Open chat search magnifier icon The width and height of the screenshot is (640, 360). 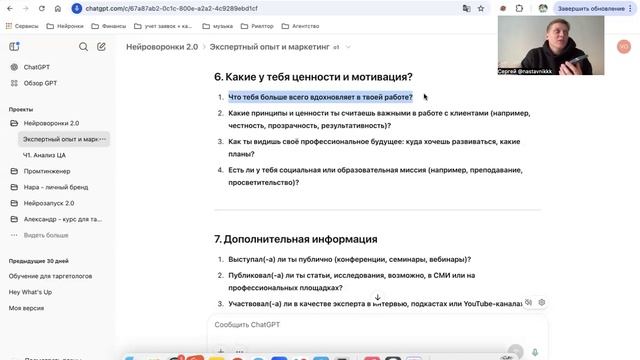83,47
